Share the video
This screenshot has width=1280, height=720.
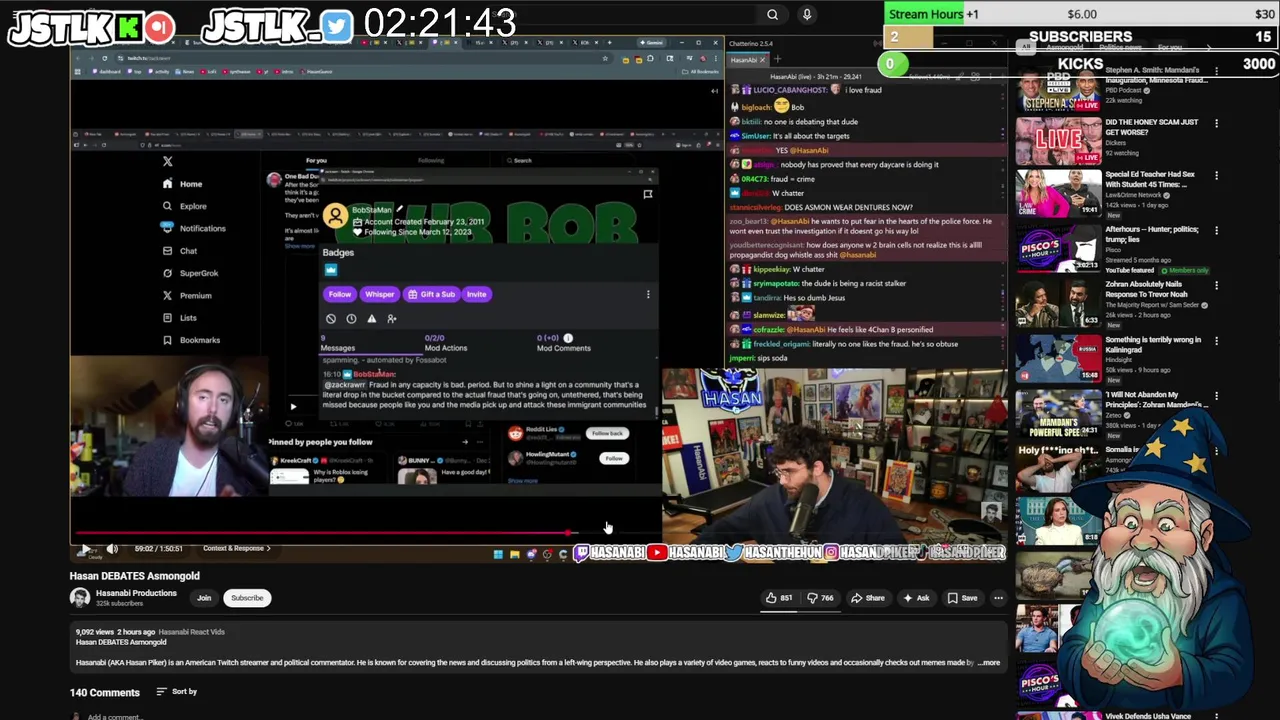(x=868, y=598)
